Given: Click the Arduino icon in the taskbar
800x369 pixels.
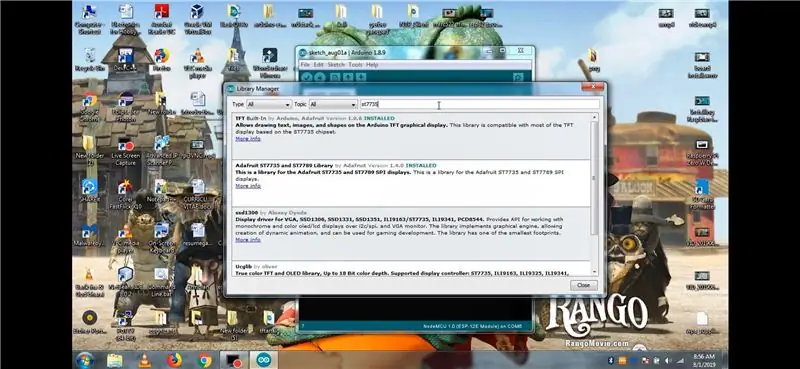Looking at the screenshot, I should pyautogui.click(x=264, y=360).
